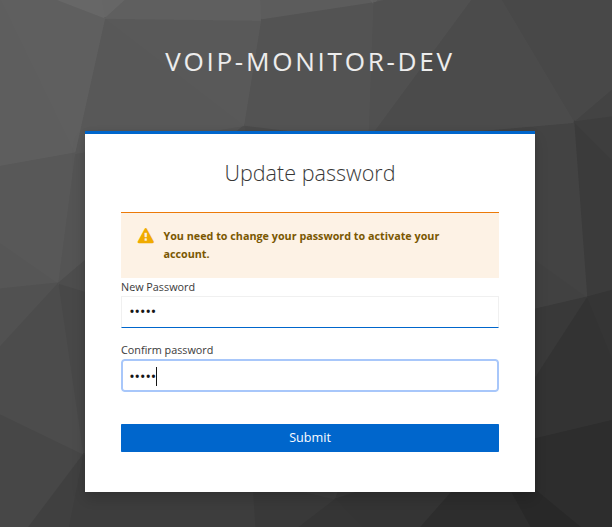Click the "Confirm password" field label
612x527 pixels.
[167, 350]
